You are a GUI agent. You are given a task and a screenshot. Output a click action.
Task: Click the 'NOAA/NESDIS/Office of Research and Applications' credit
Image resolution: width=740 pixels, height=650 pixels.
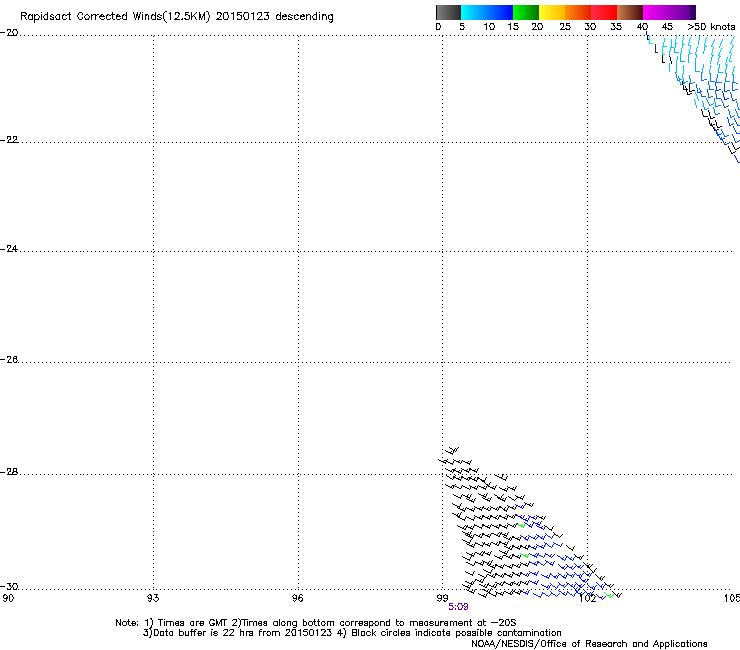coord(589,644)
